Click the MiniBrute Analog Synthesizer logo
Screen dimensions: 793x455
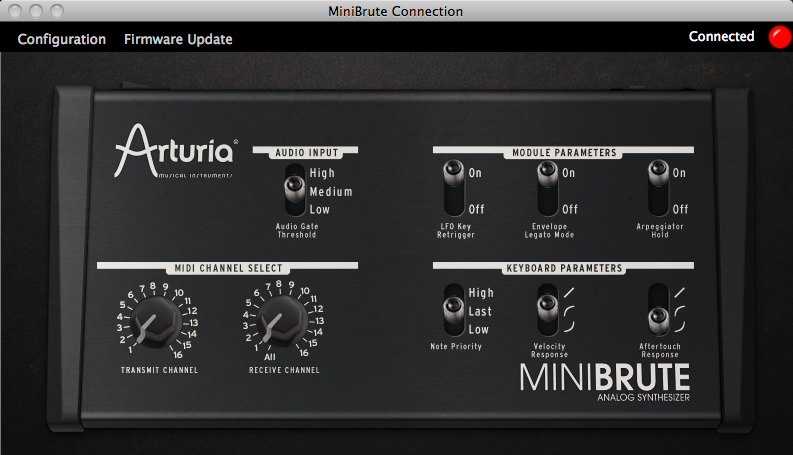(x=605, y=382)
